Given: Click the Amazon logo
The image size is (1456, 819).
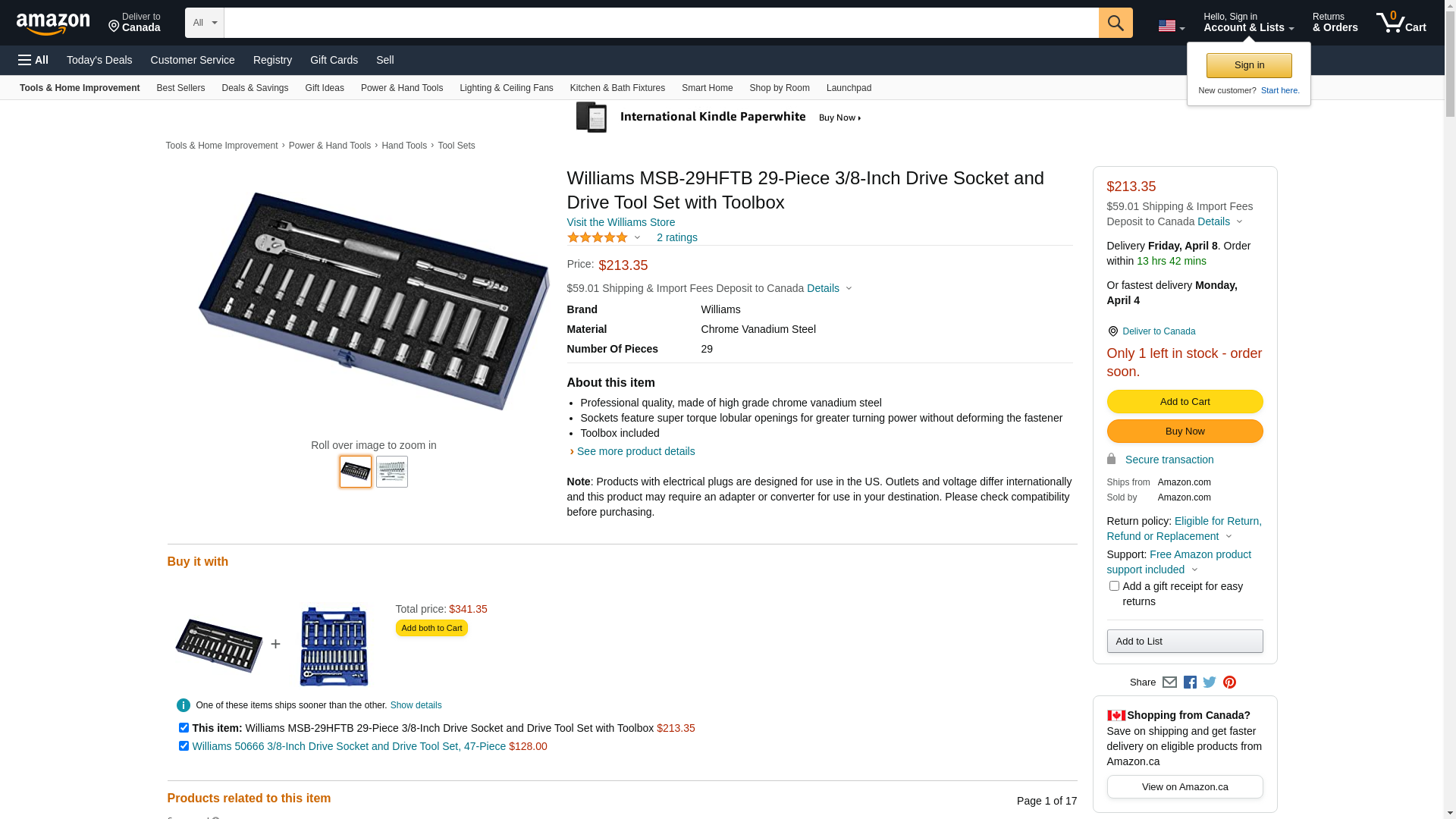Looking at the screenshot, I should point(53,24).
